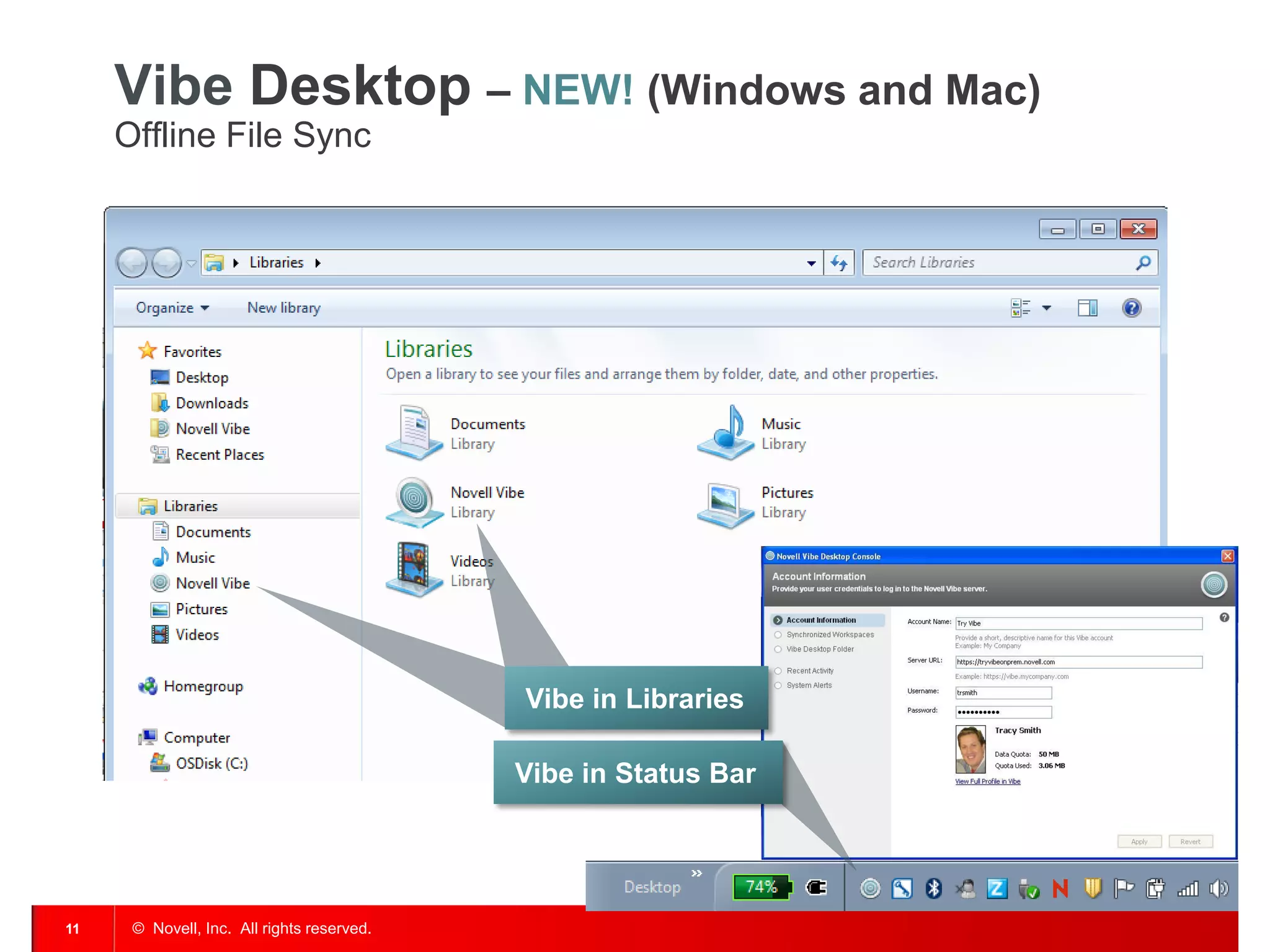Select Account Information in Vibe Desktop Console
Image resolution: width=1270 pixels, height=952 pixels.
tap(828, 620)
